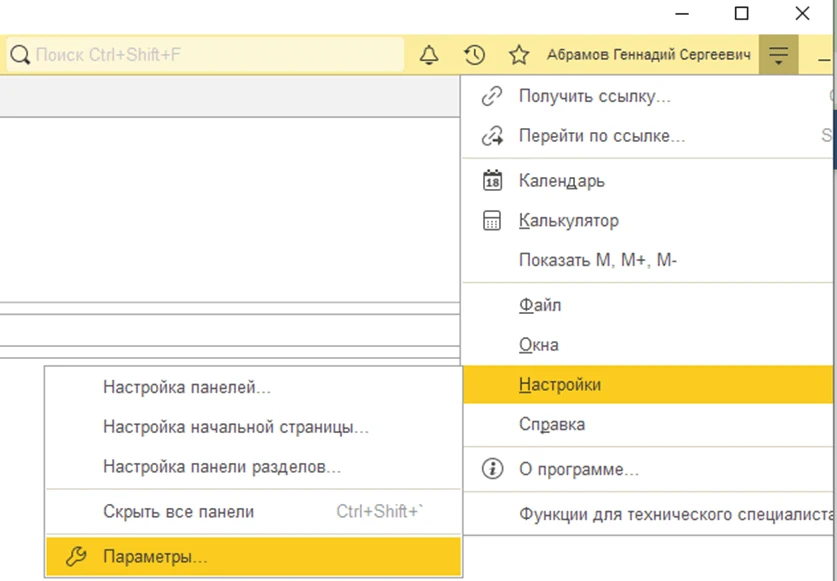The width and height of the screenshot is (837, 581).
Task: Open favorites via the star icon
Action: 520,55
